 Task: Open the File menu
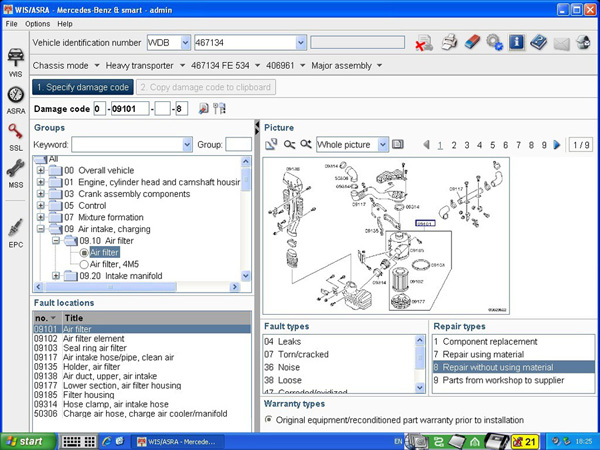click(11, 24)
